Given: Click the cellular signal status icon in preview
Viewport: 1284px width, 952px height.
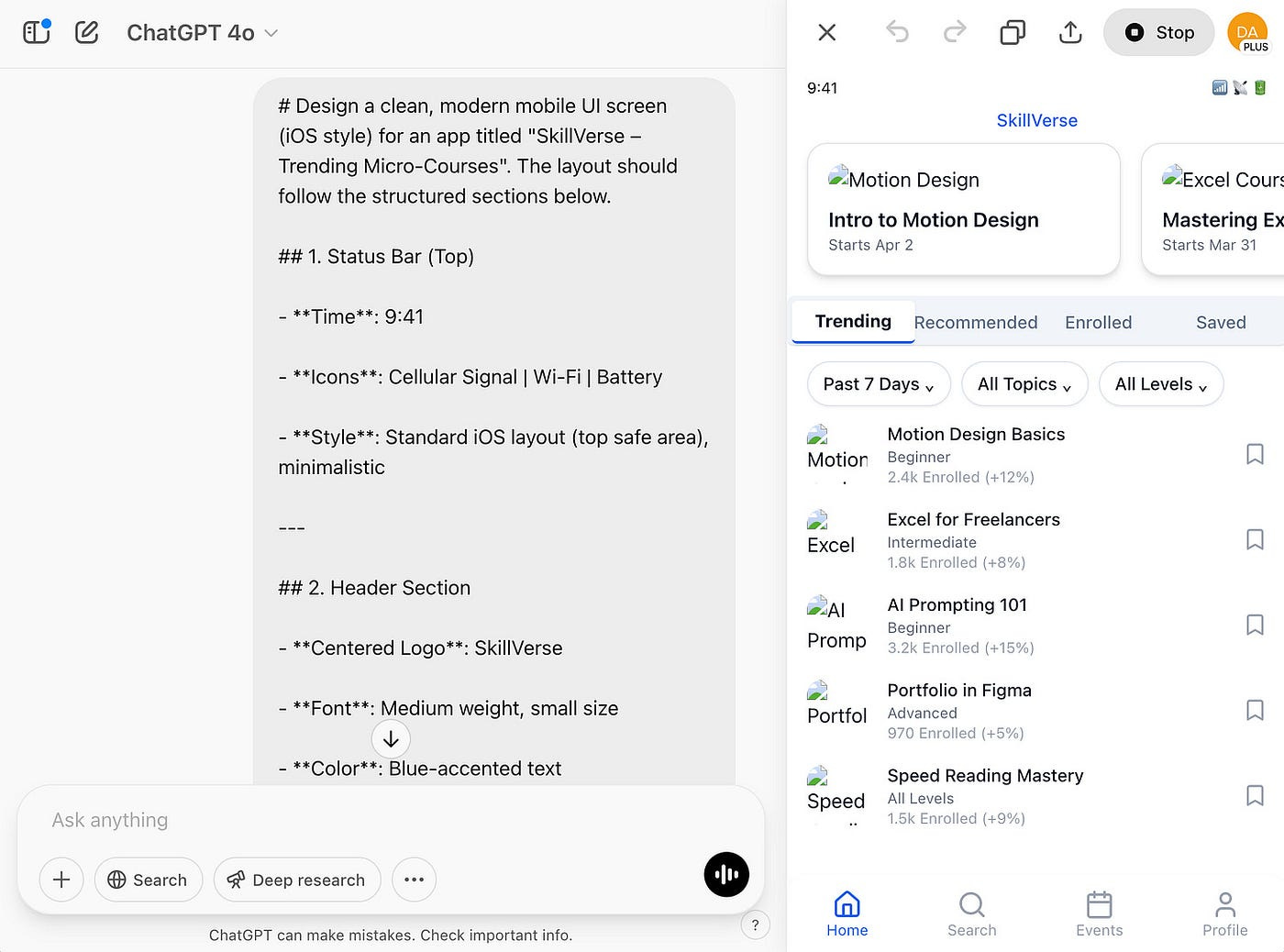Looking at the screenshot, I should [1220, 88].
